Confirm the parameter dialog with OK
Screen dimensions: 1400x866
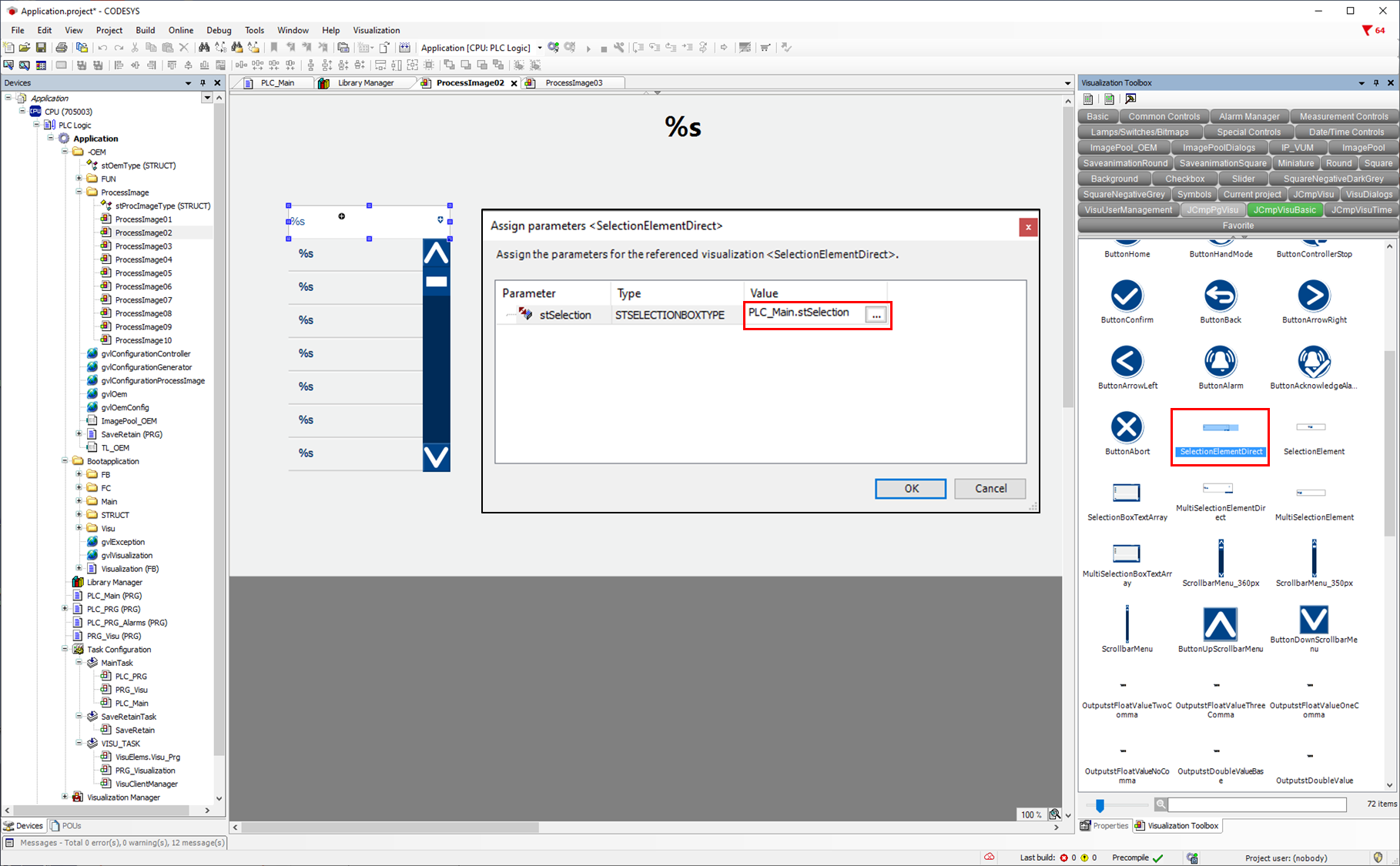click(910, 489)
